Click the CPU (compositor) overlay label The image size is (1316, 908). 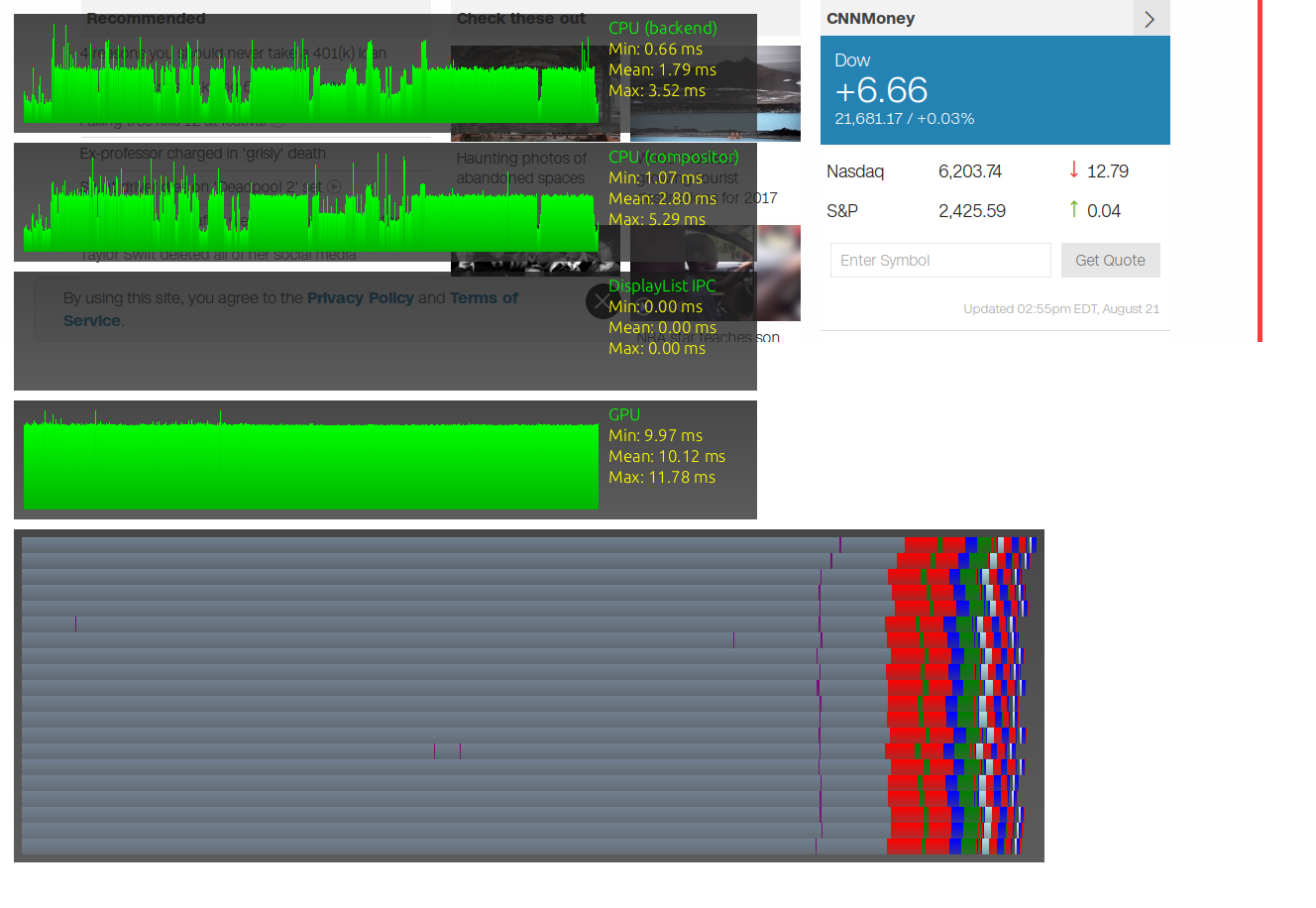673,157
